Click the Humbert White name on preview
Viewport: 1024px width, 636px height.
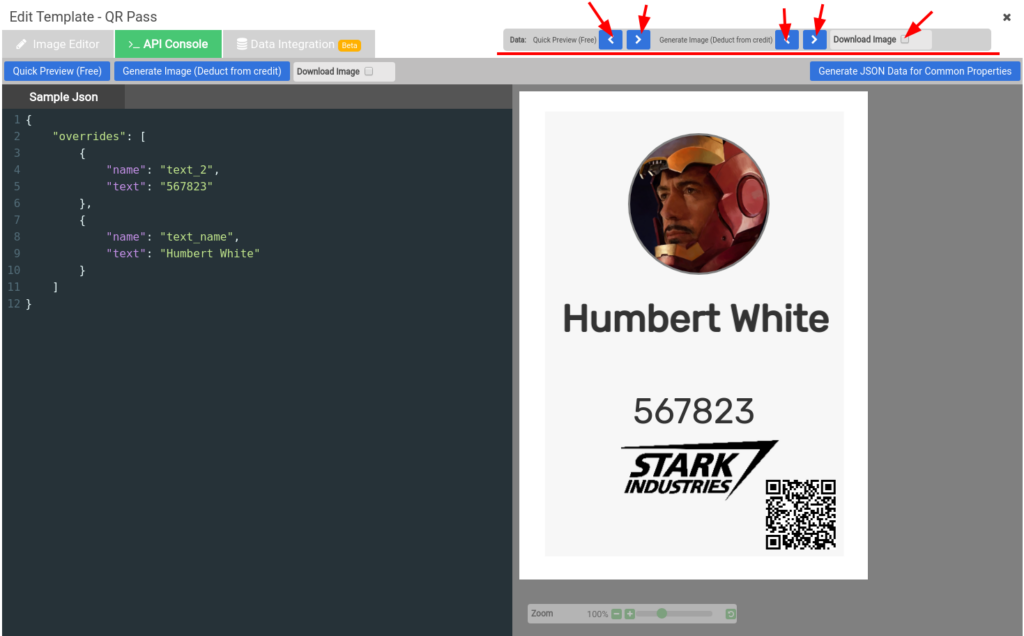(696, 319)
